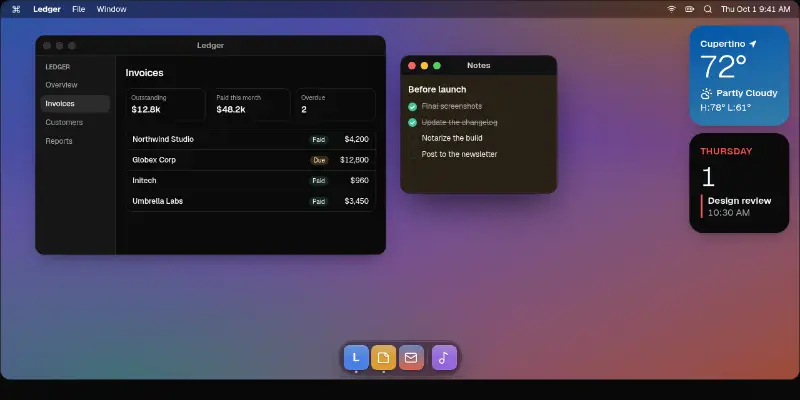Image resolution: width=800 pixels, height=400 pixels.
Task: Click the H:78° L:61° forecast text
Action: point(726,108)
